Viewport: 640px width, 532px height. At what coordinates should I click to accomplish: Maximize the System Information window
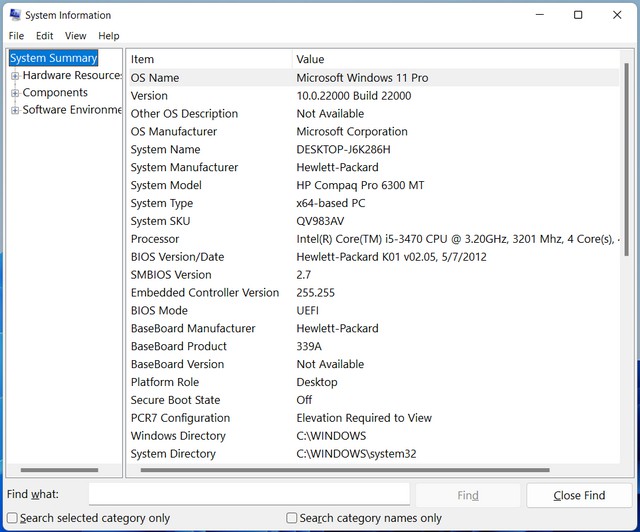(x=578, y=15)
